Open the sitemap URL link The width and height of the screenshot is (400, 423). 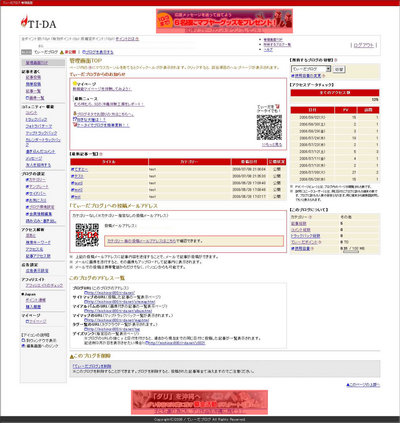120,302
